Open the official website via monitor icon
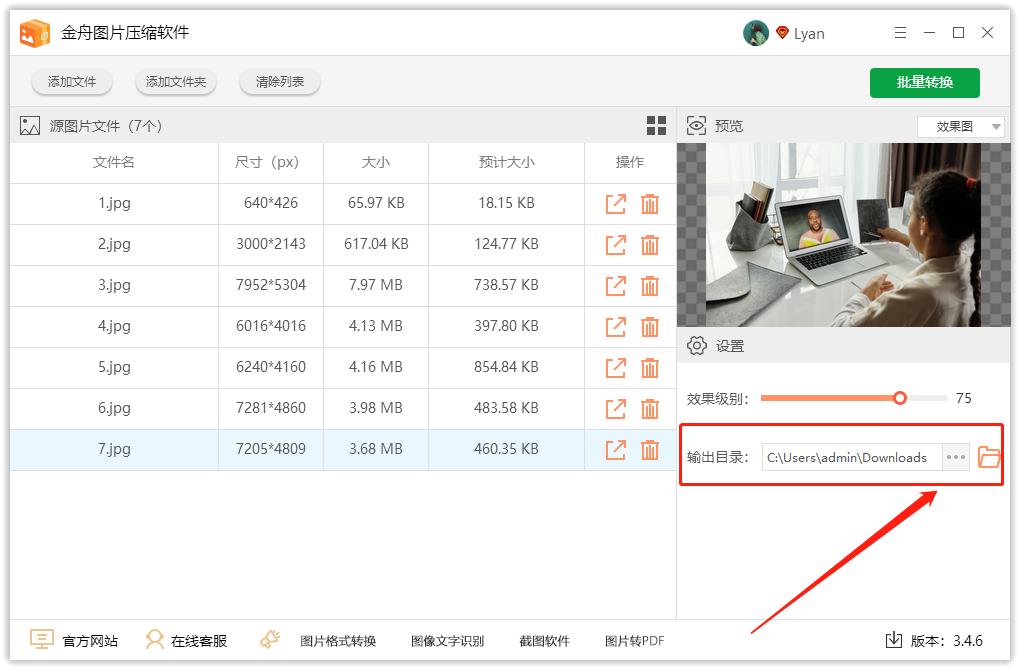Image resolution: width=1020 pixels, height=670 pixels. [x=41, y=640]
